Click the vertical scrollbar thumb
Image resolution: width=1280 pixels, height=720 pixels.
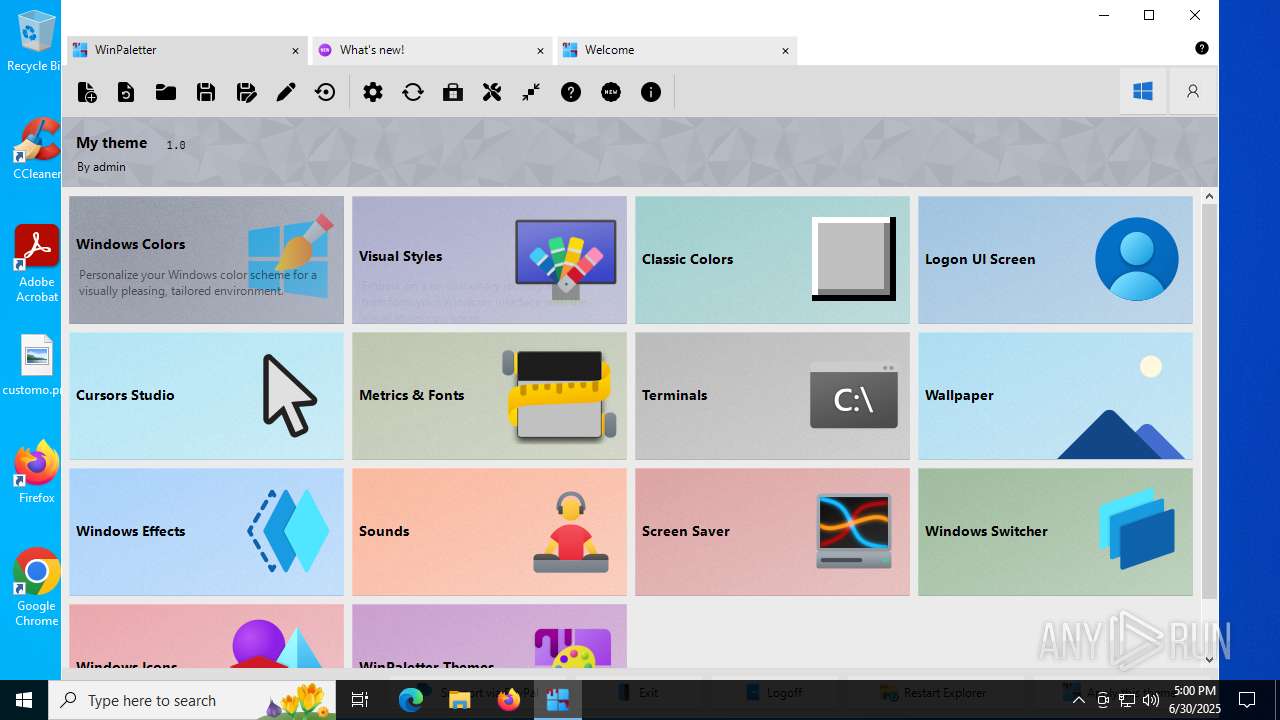click(x=1209, y=400)
